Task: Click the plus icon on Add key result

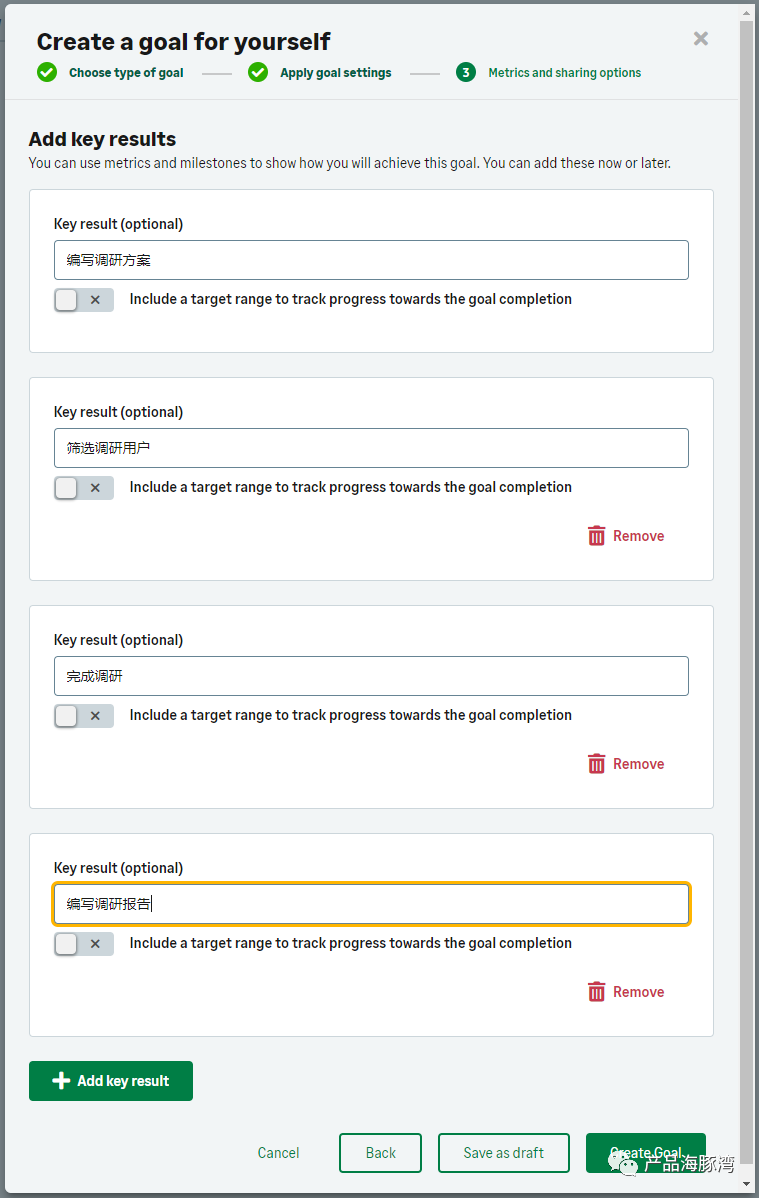Action: [x=61, y=1080]
